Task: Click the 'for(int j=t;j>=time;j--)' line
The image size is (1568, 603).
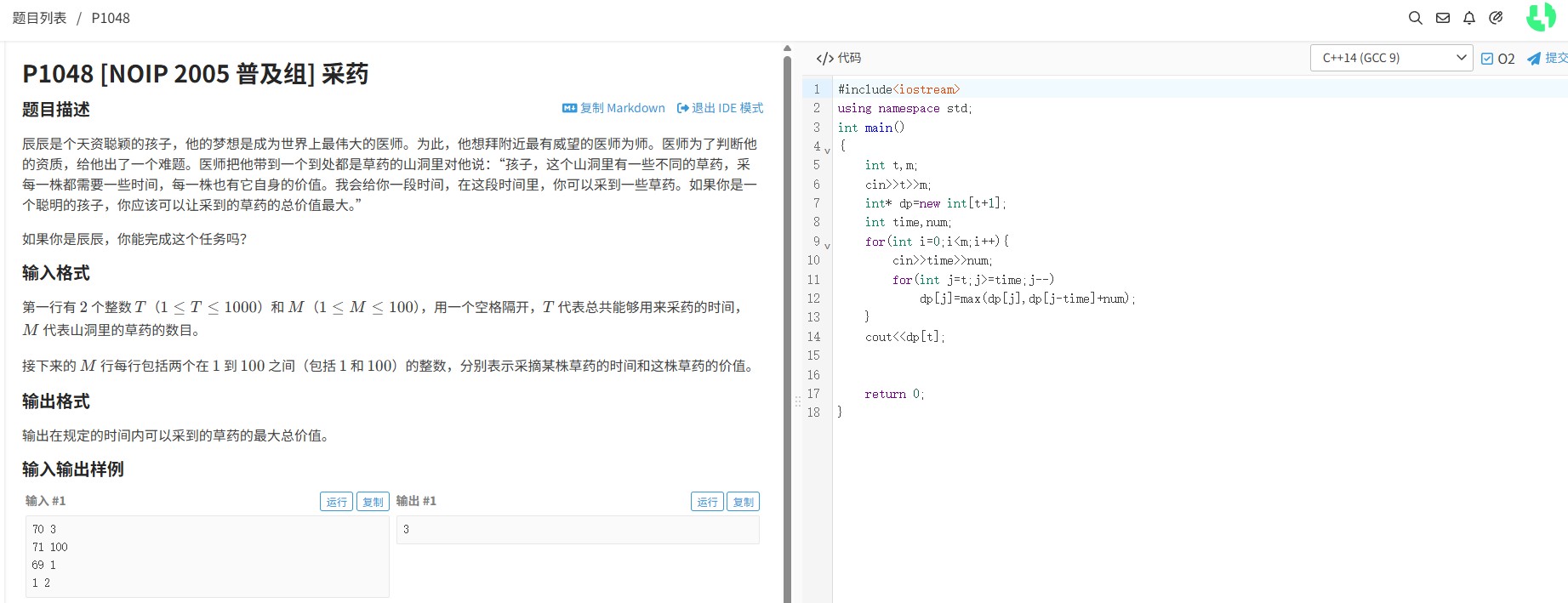Action: pyautogui.click(x=973, y=280)
